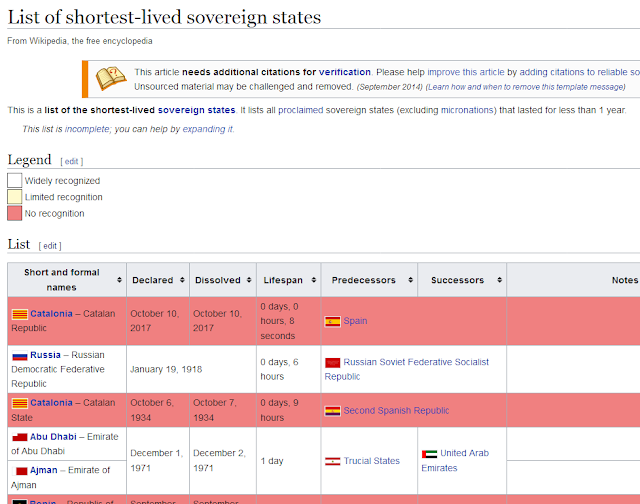The height and width of the screenshot is (504, 640).
Task: Click the Catalonia flag in the Catalan State row
Action: [x=20, y=403]
